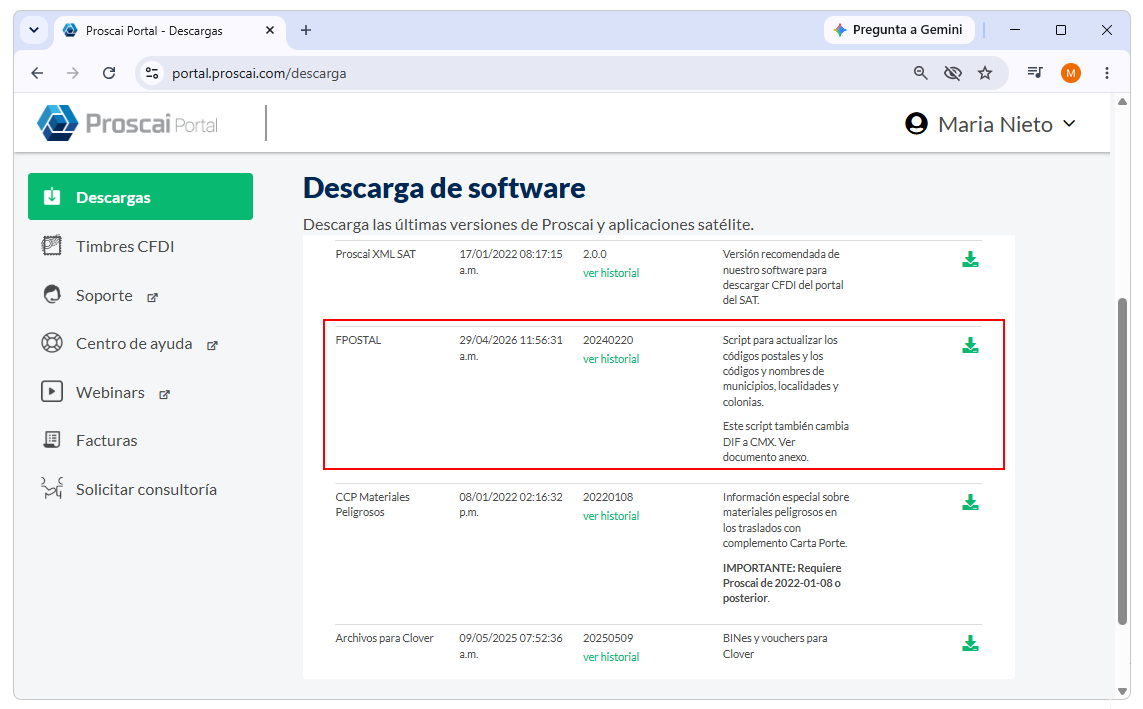This screenshot has width=1143, height=709.
Task: Reload the Proscai portal page
Action: (x=109, y=73)
